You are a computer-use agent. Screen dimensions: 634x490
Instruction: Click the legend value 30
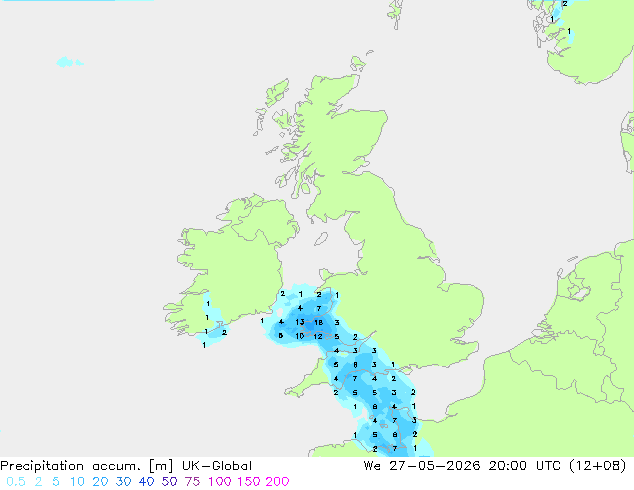click(123, 482)
